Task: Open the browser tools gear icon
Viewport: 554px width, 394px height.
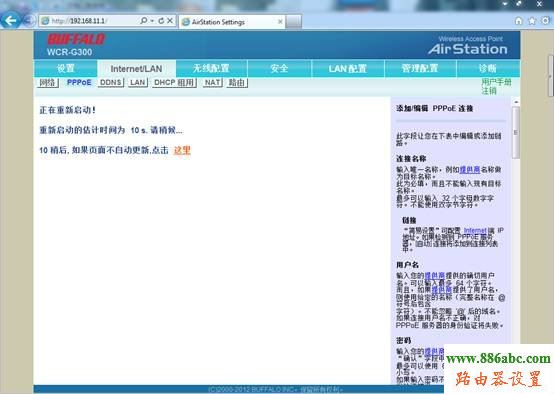Action: [546, 21]
